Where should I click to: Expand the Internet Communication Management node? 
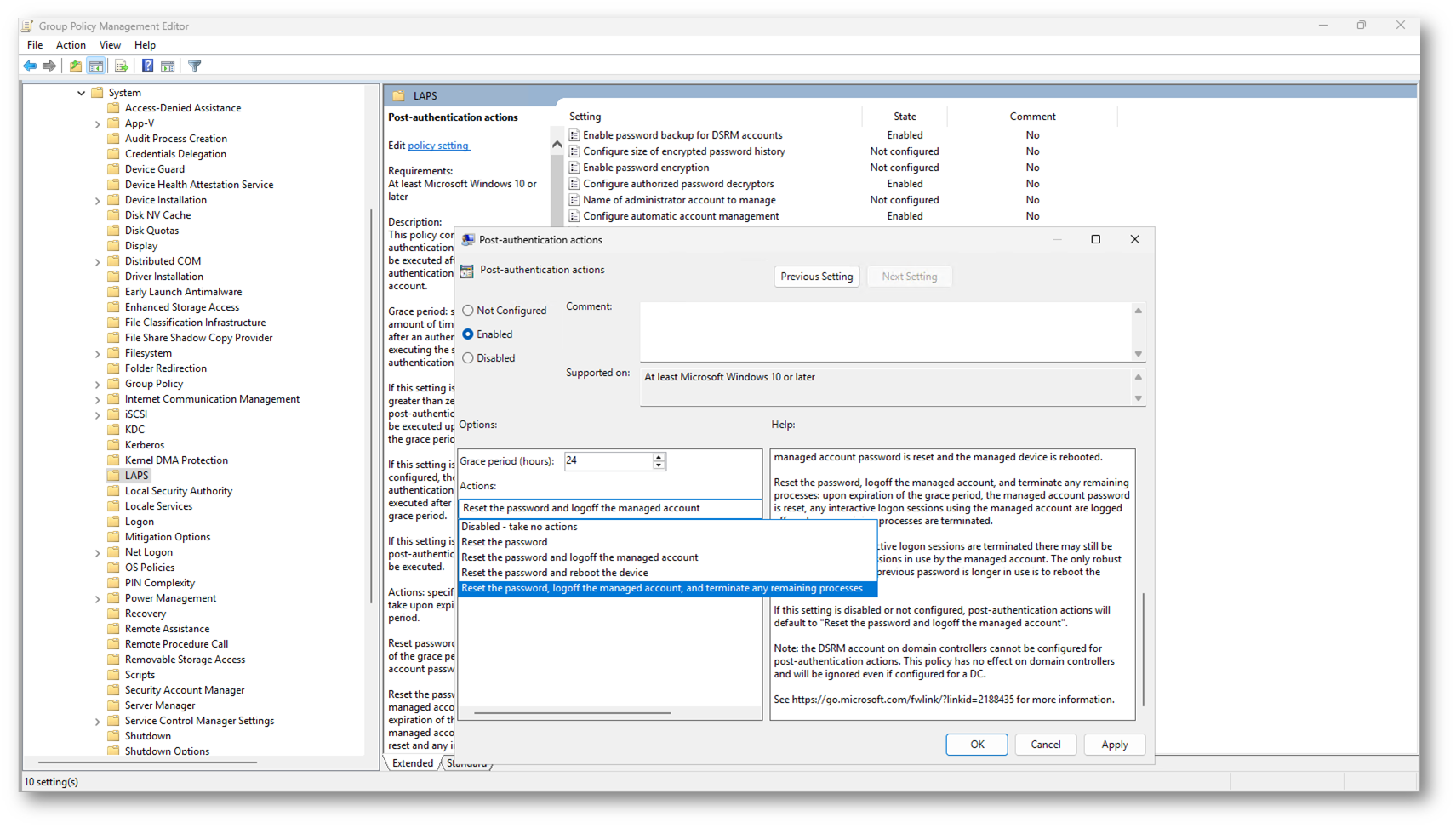click(98, 400)
